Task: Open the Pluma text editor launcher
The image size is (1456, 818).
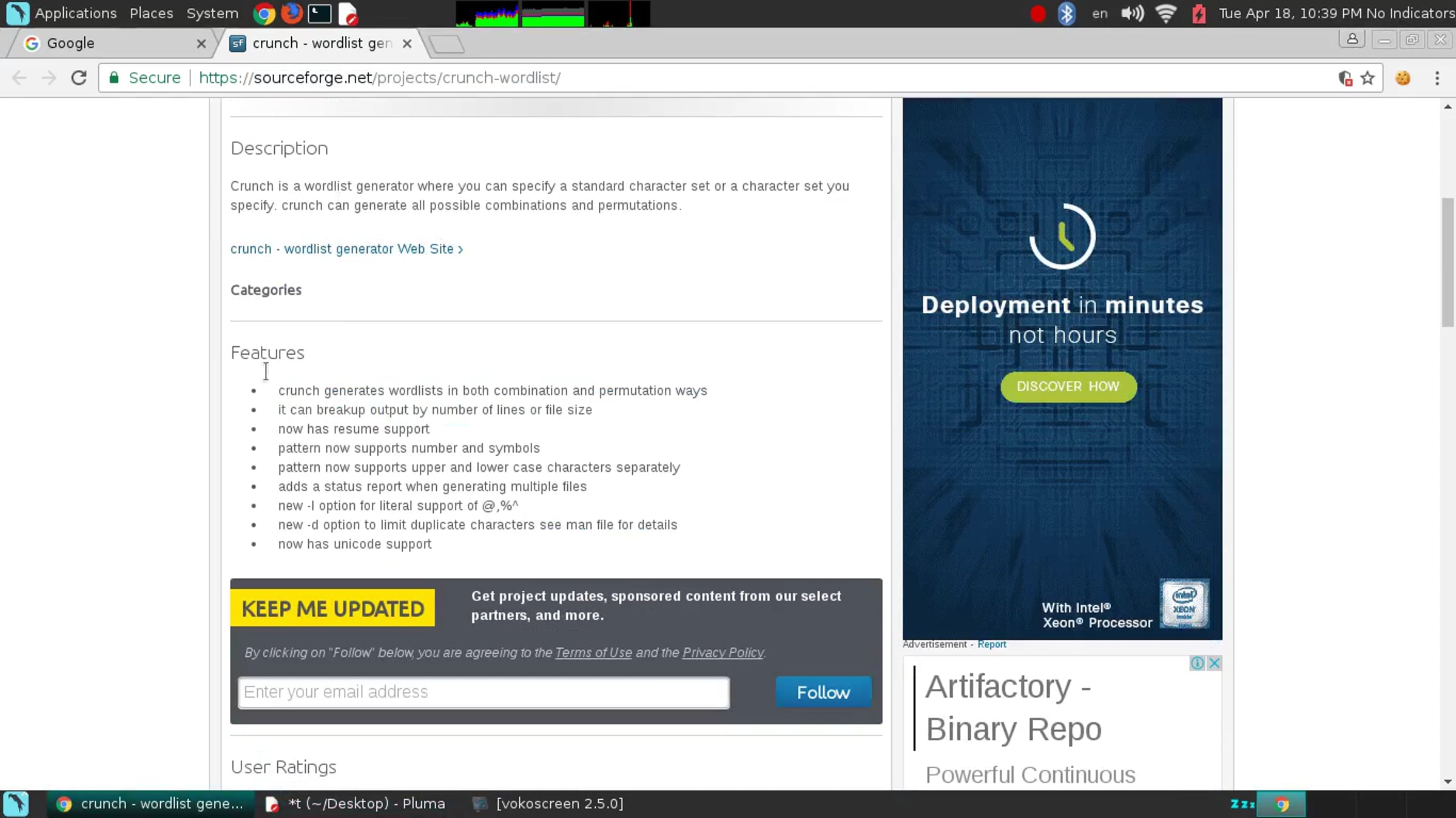Action: tap(348, 13)
